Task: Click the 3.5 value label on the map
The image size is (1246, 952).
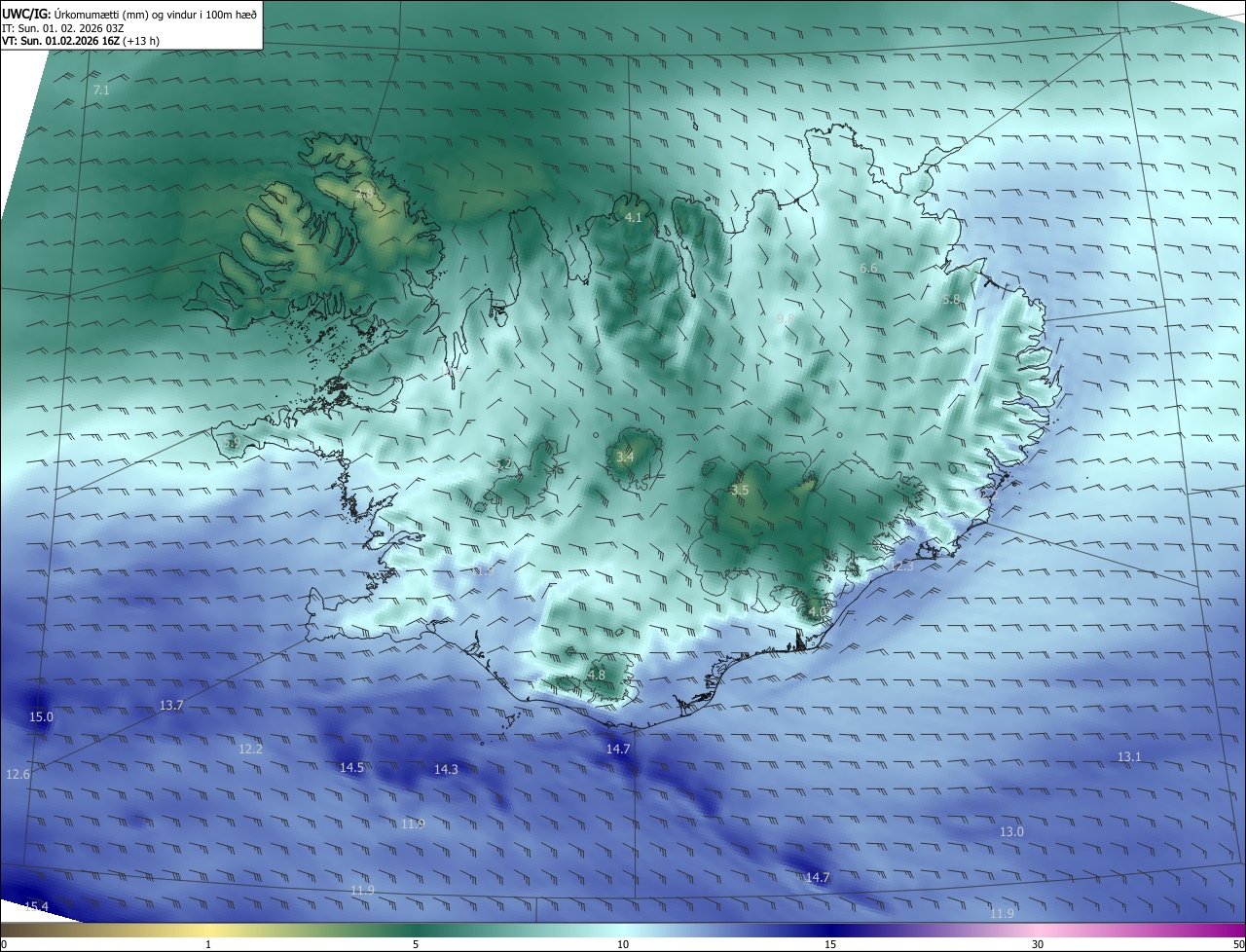Action: 740,491
